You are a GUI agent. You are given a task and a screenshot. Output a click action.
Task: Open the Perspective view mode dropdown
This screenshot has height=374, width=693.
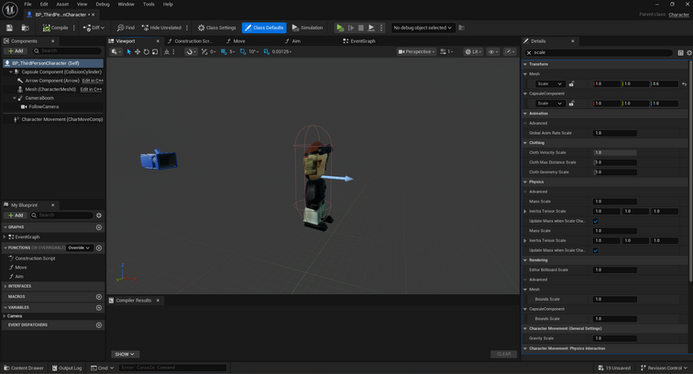416,52
